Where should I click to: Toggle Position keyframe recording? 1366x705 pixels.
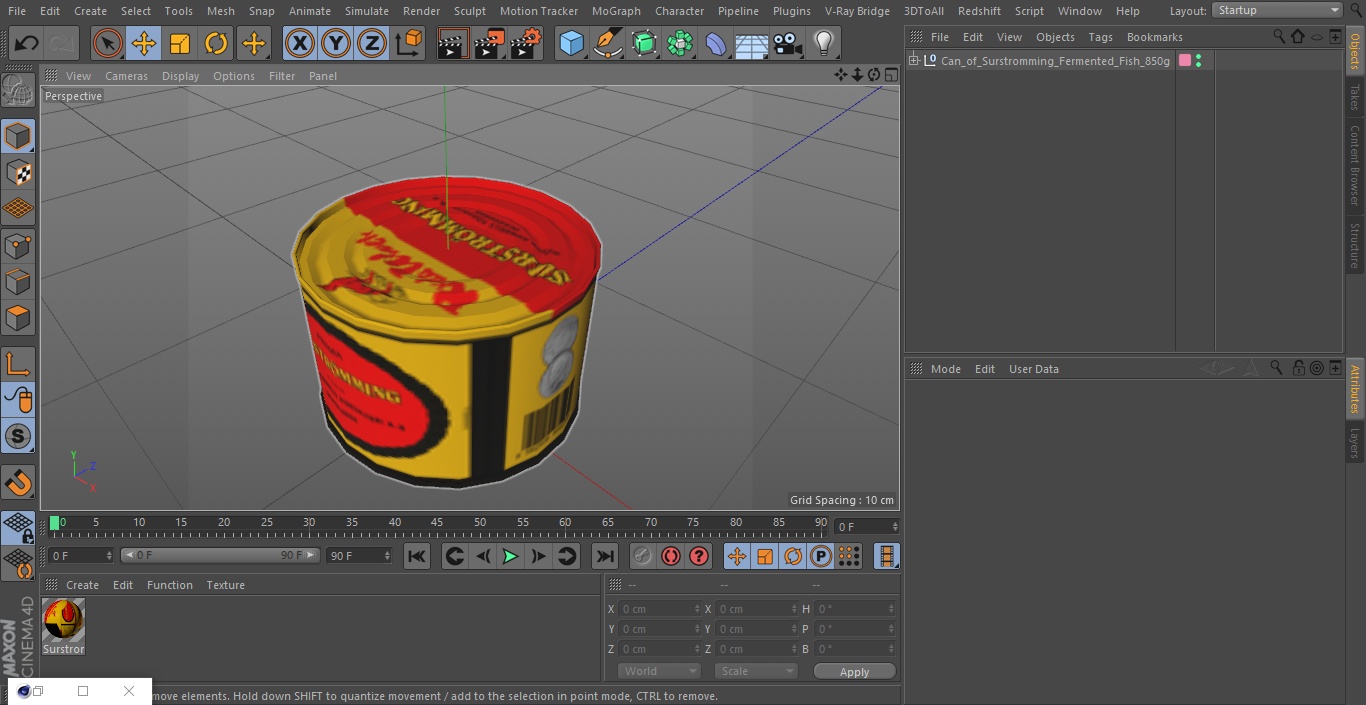tap(737, 556)
